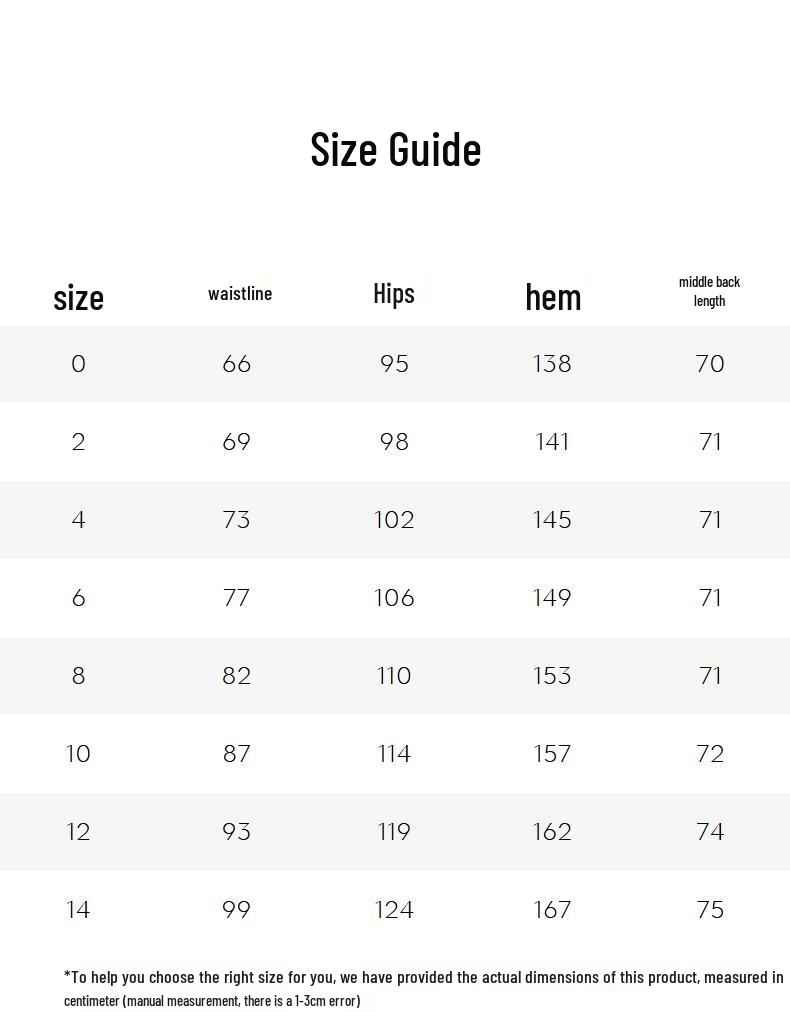Click waistline value 69

click(237, 442)
